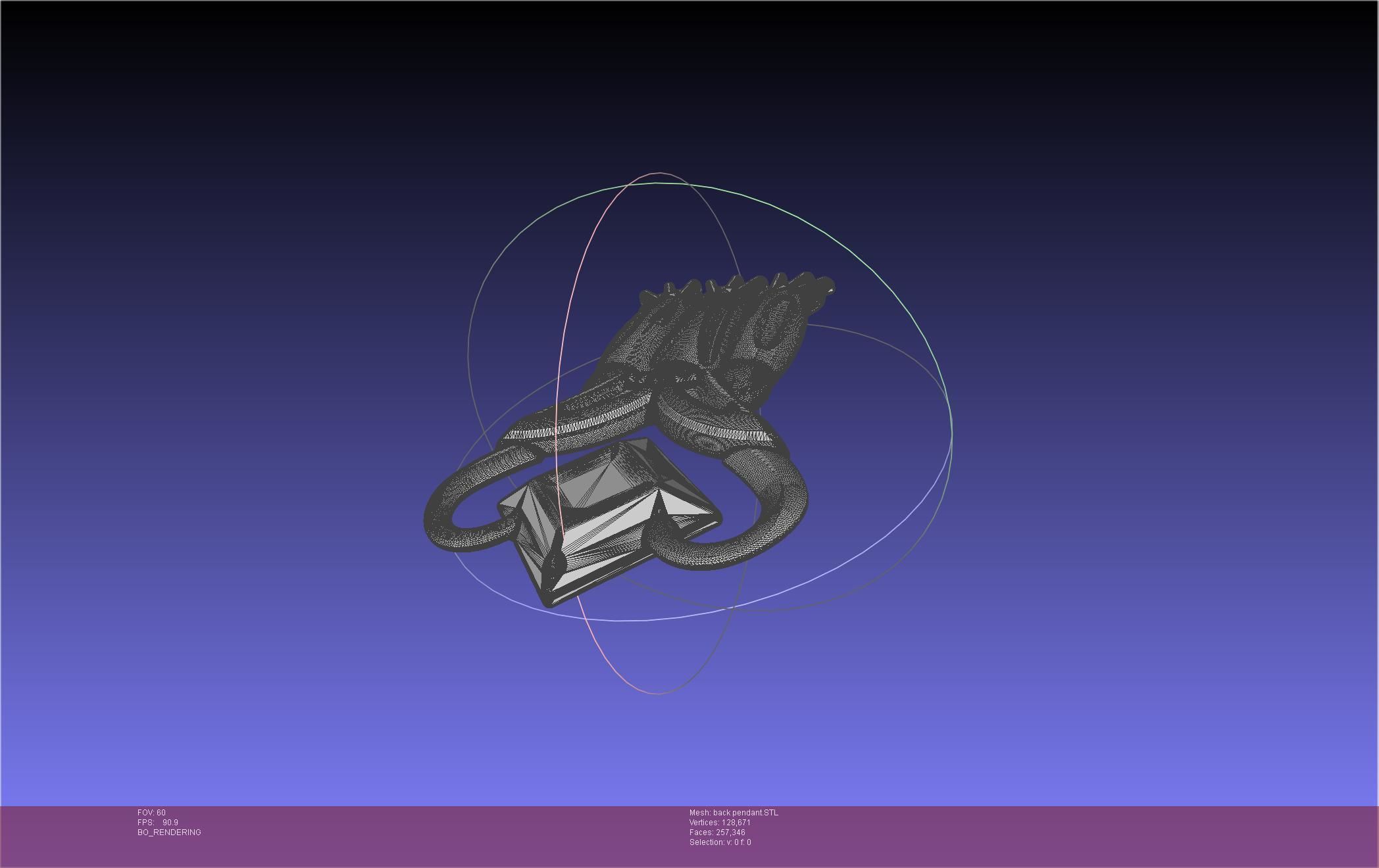Click the Vertices: 128,671 count
The height and width of the screenshot is (868, 1379).
coord(720,823)
